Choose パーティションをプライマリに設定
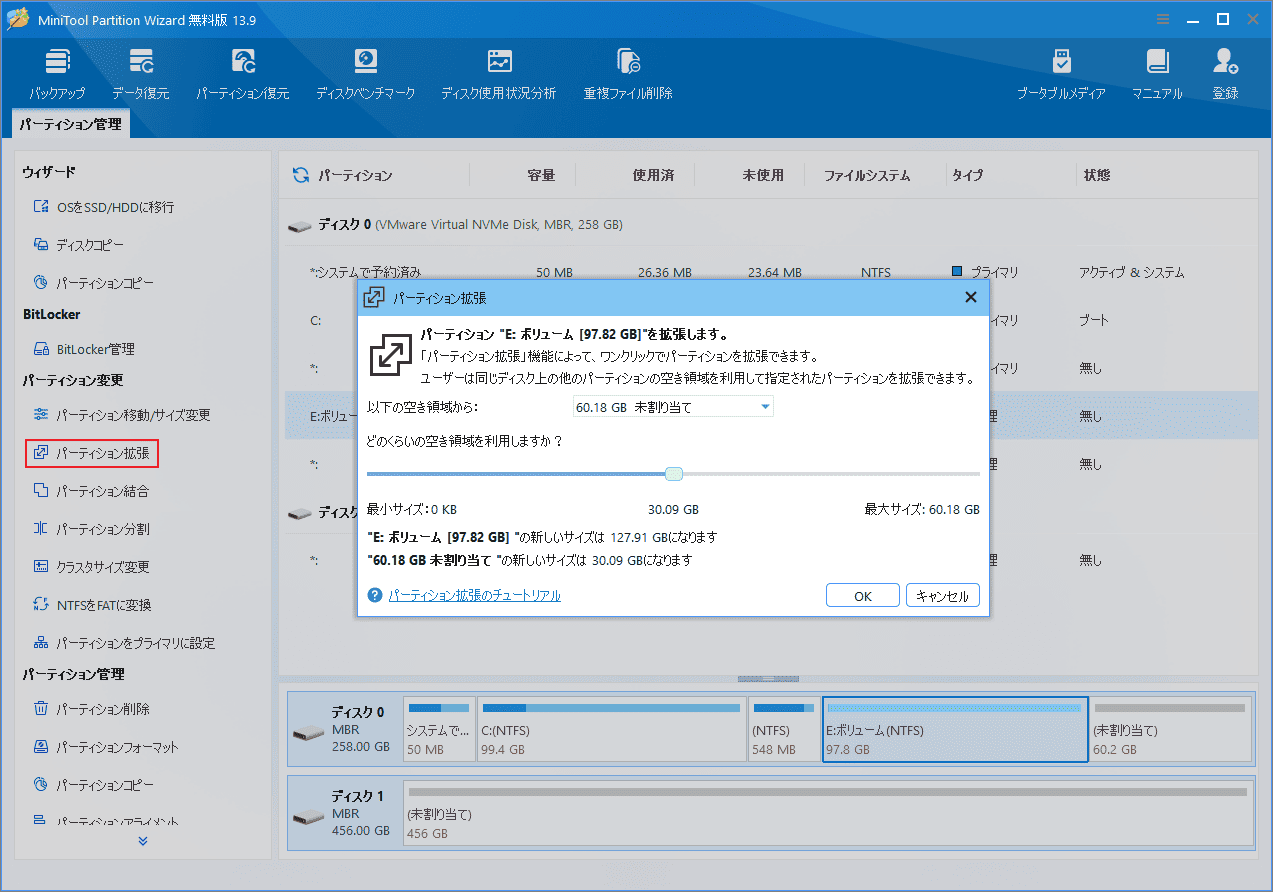The image size is (1273, 892). pos(124,643)
